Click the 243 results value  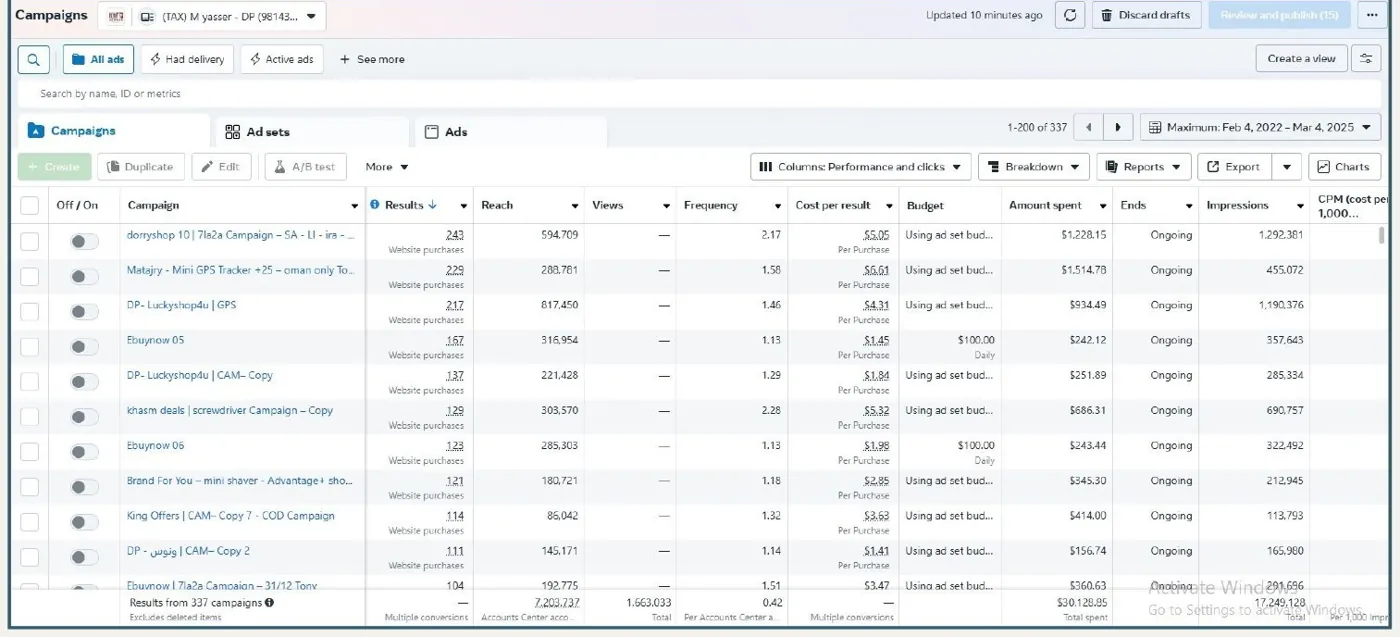point(455,235)
